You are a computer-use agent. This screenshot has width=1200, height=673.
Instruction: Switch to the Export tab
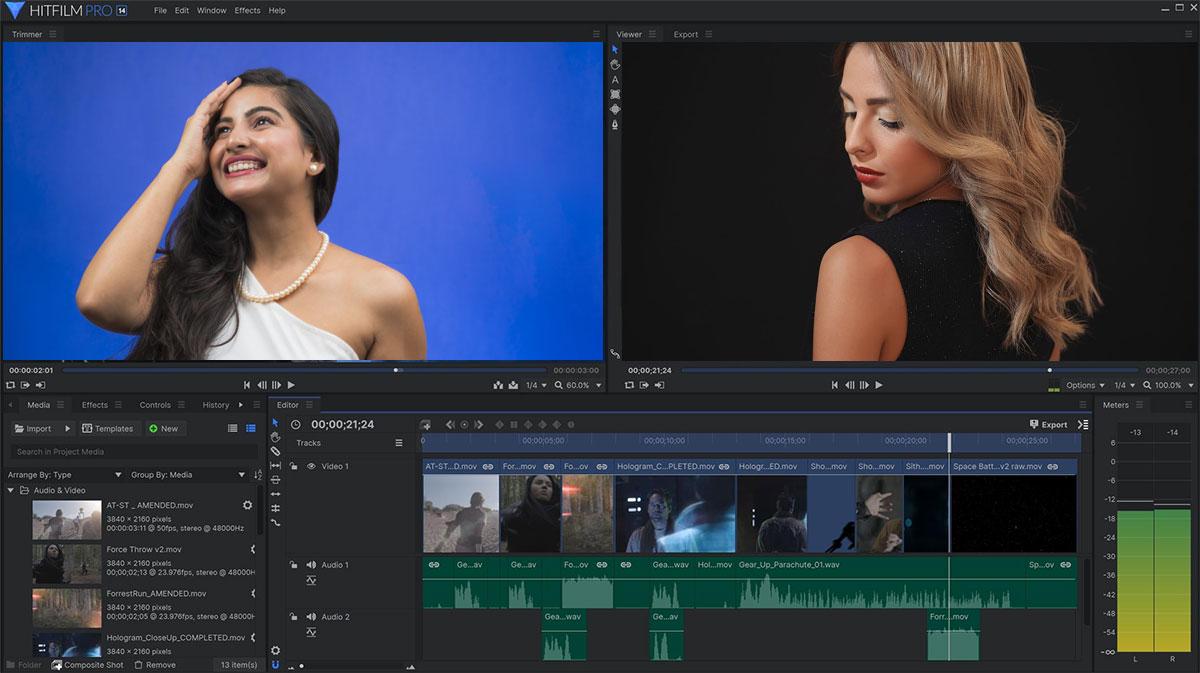(x=686, y=34)
